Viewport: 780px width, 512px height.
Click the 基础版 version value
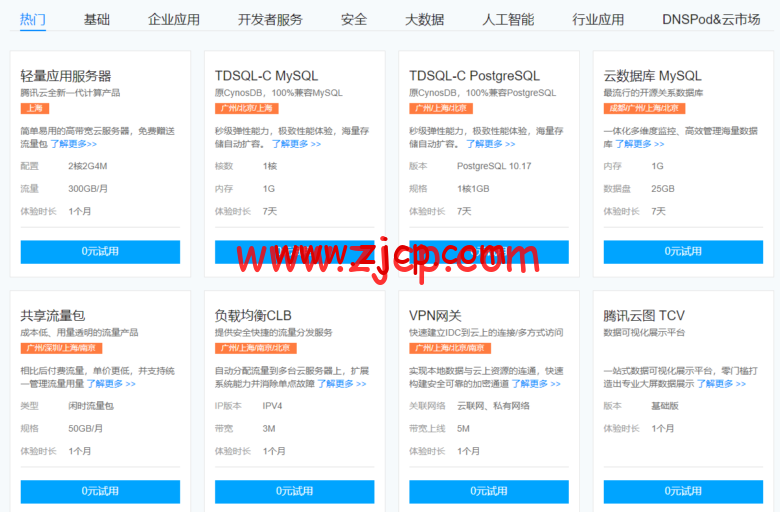665,406
